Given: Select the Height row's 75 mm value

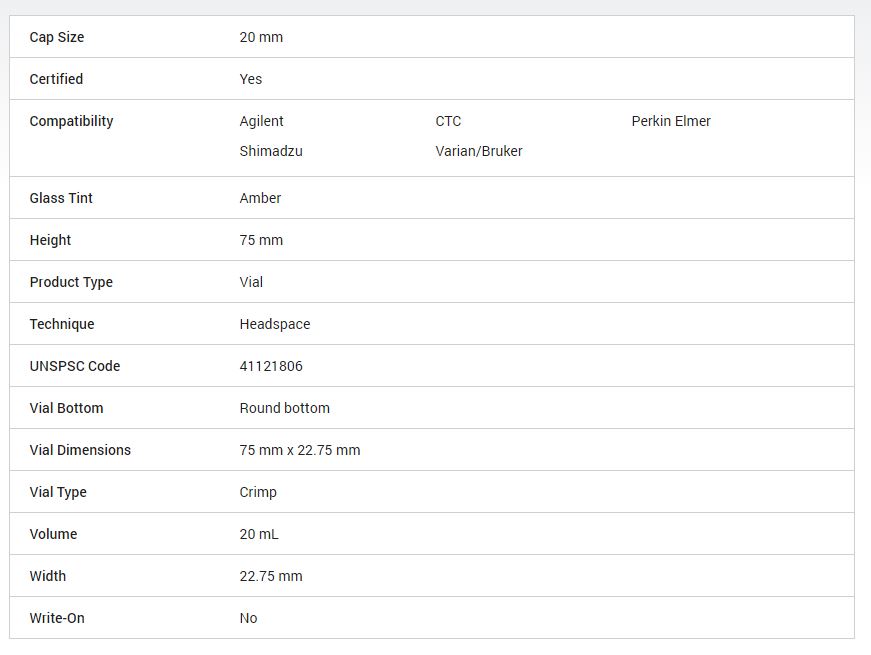Looking at the screenshot, I should (x=261, y=240).
